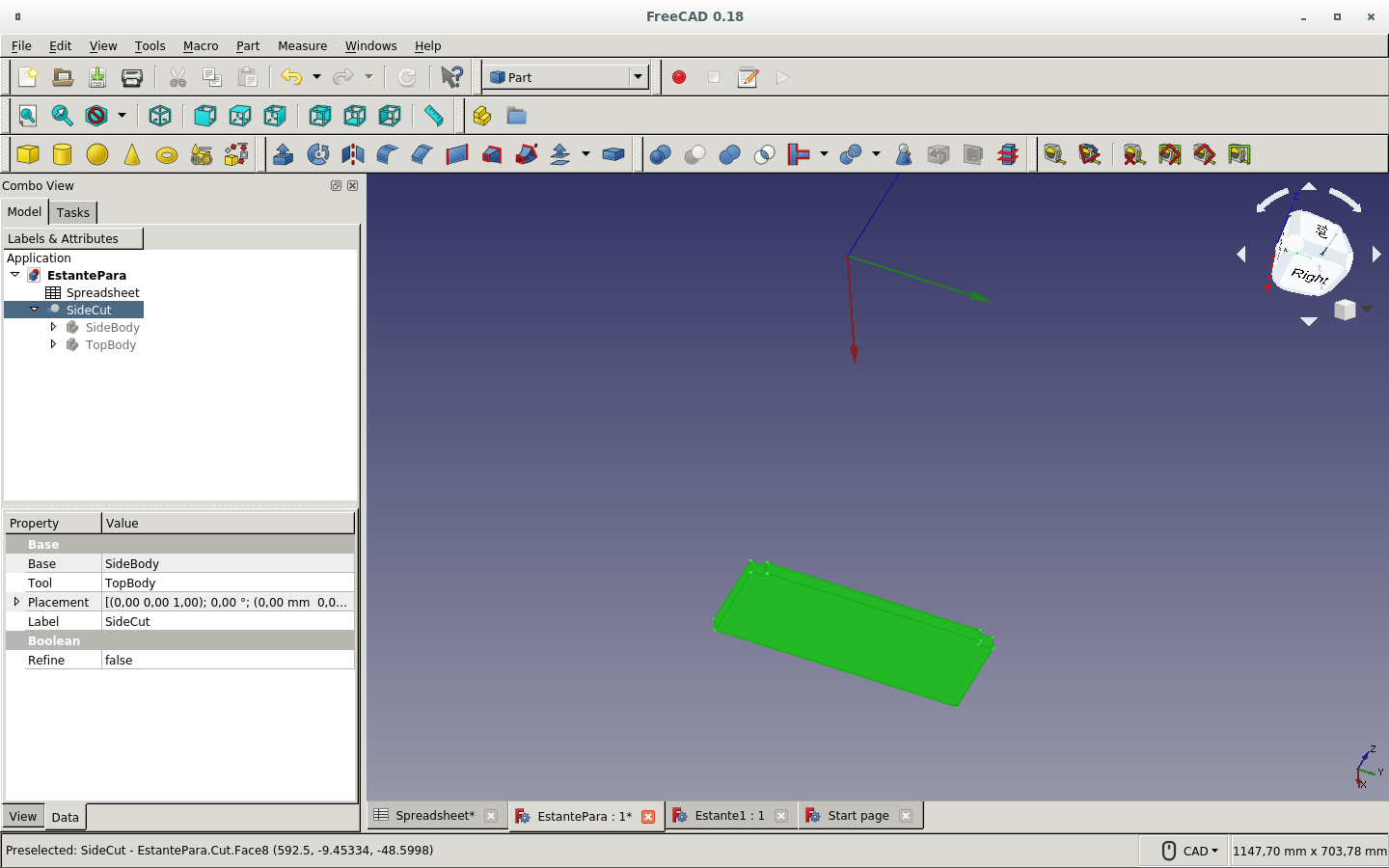Viewport: 1389px width, 868px height.
Task: Set front view icon
Action: pos(204,116)
